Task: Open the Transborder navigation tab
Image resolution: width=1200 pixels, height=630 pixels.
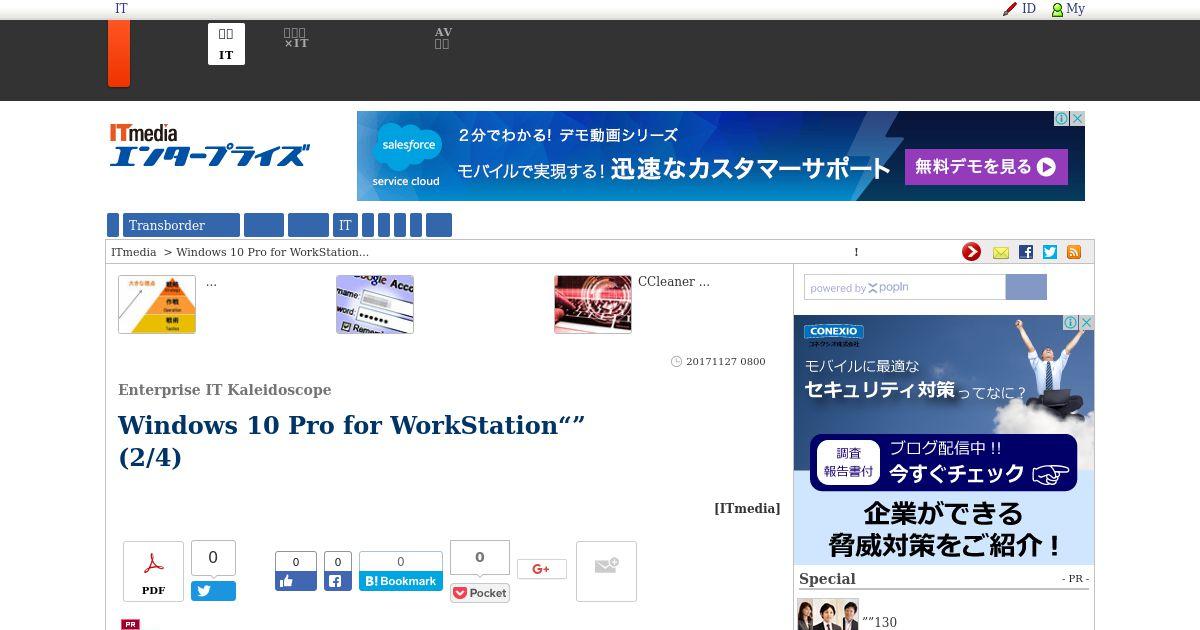Action: (x=181, y=225)
